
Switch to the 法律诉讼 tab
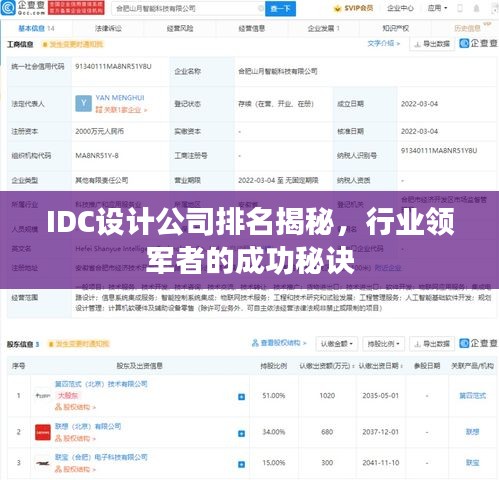[108, 28]
